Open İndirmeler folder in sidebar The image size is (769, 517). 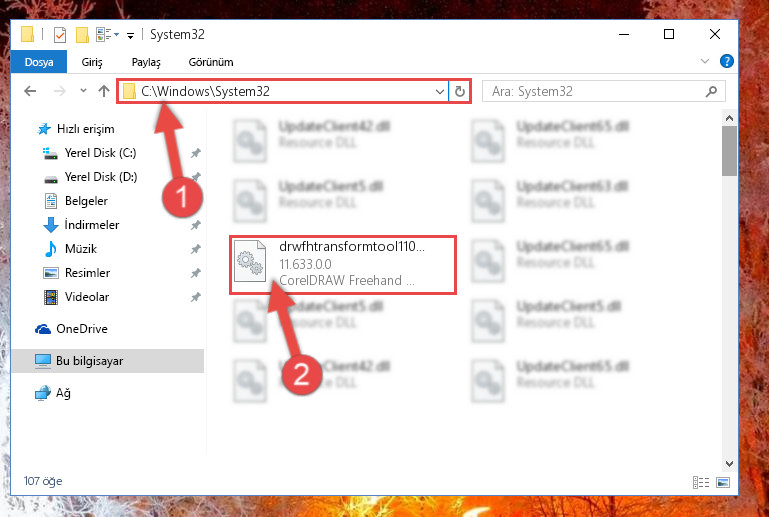(x=92, y=225)
